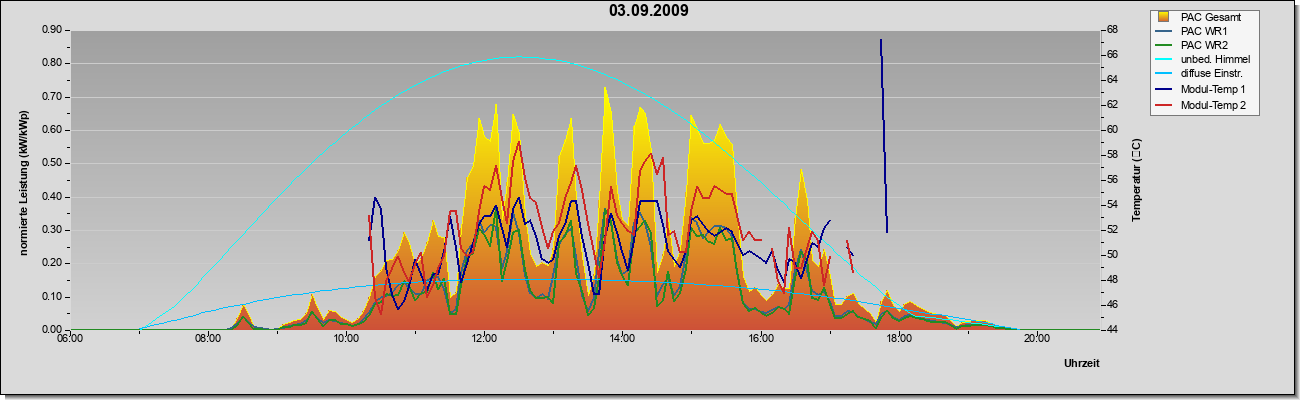The height and width of the screenshot is (400, 1300).
Task: Click the 66 temperature axis value
Action: [x=1111, y=55]
